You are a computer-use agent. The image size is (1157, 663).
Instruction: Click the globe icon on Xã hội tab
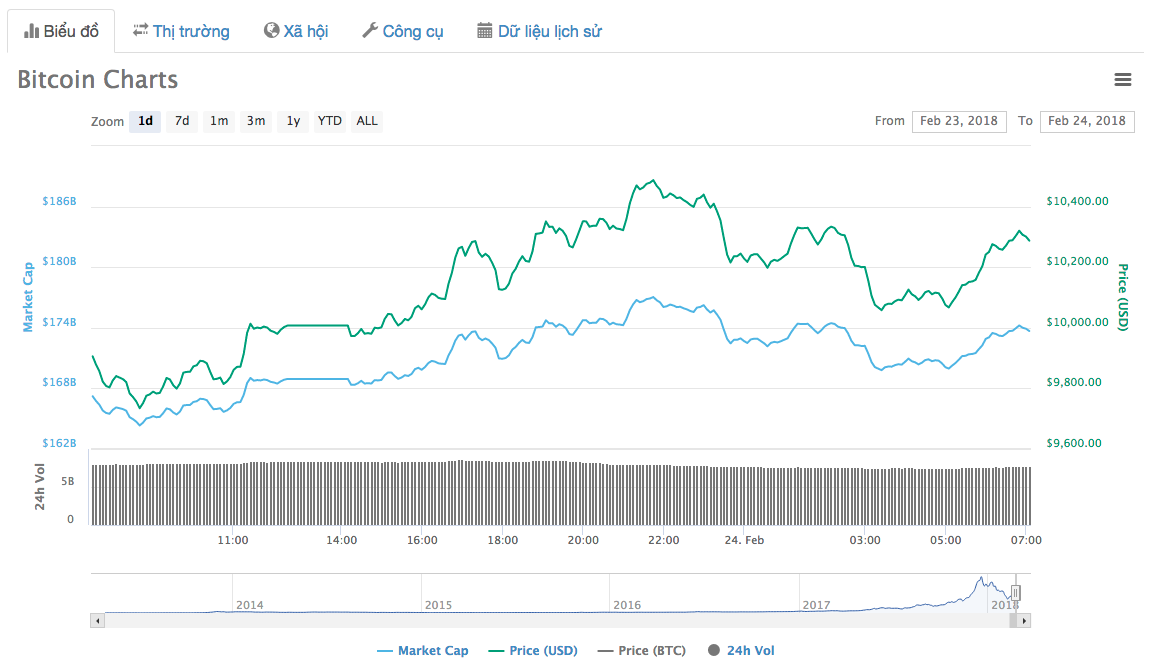coord(272,30)
